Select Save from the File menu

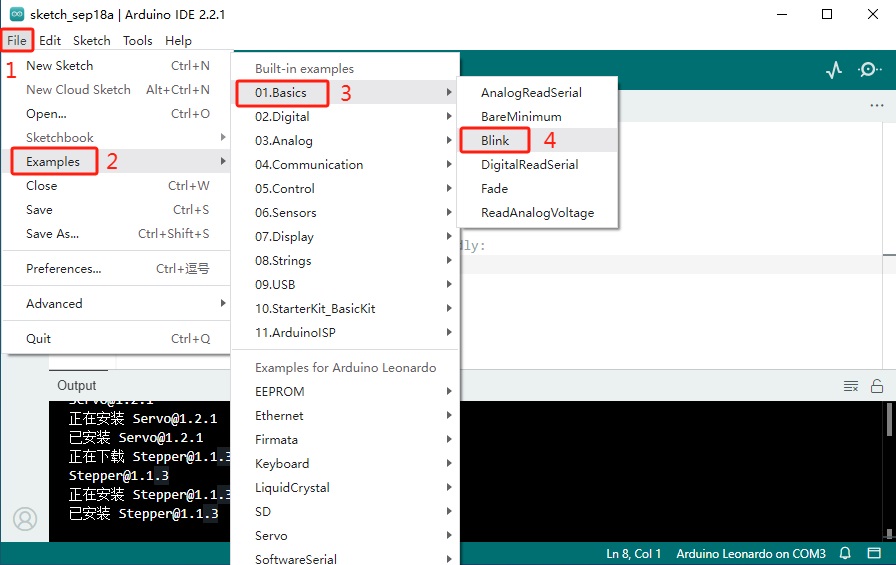117,210
